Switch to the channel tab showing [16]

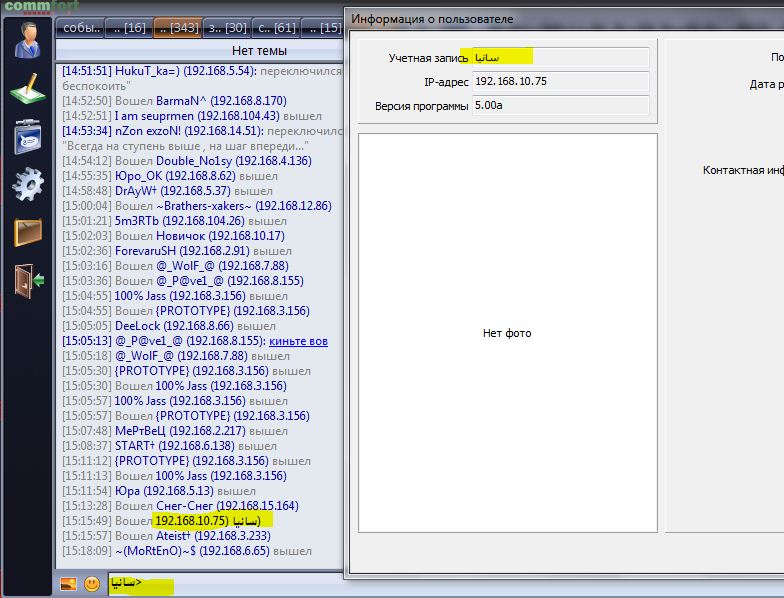(x=128, y=27)
